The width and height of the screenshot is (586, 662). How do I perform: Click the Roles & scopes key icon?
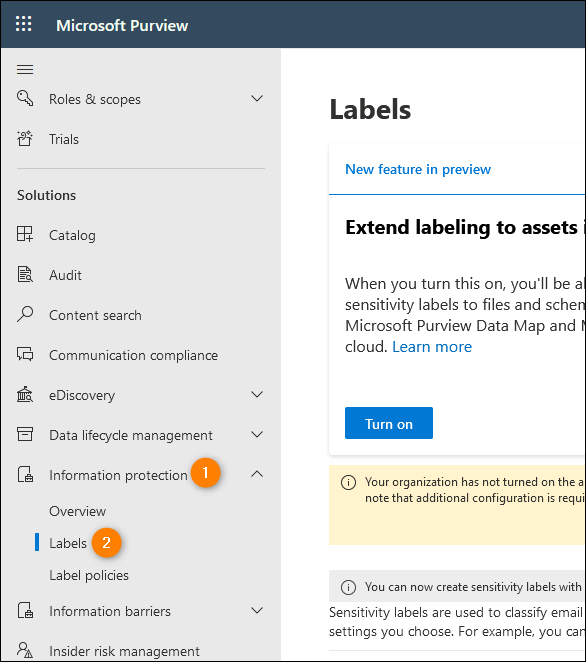click(25, 98)
